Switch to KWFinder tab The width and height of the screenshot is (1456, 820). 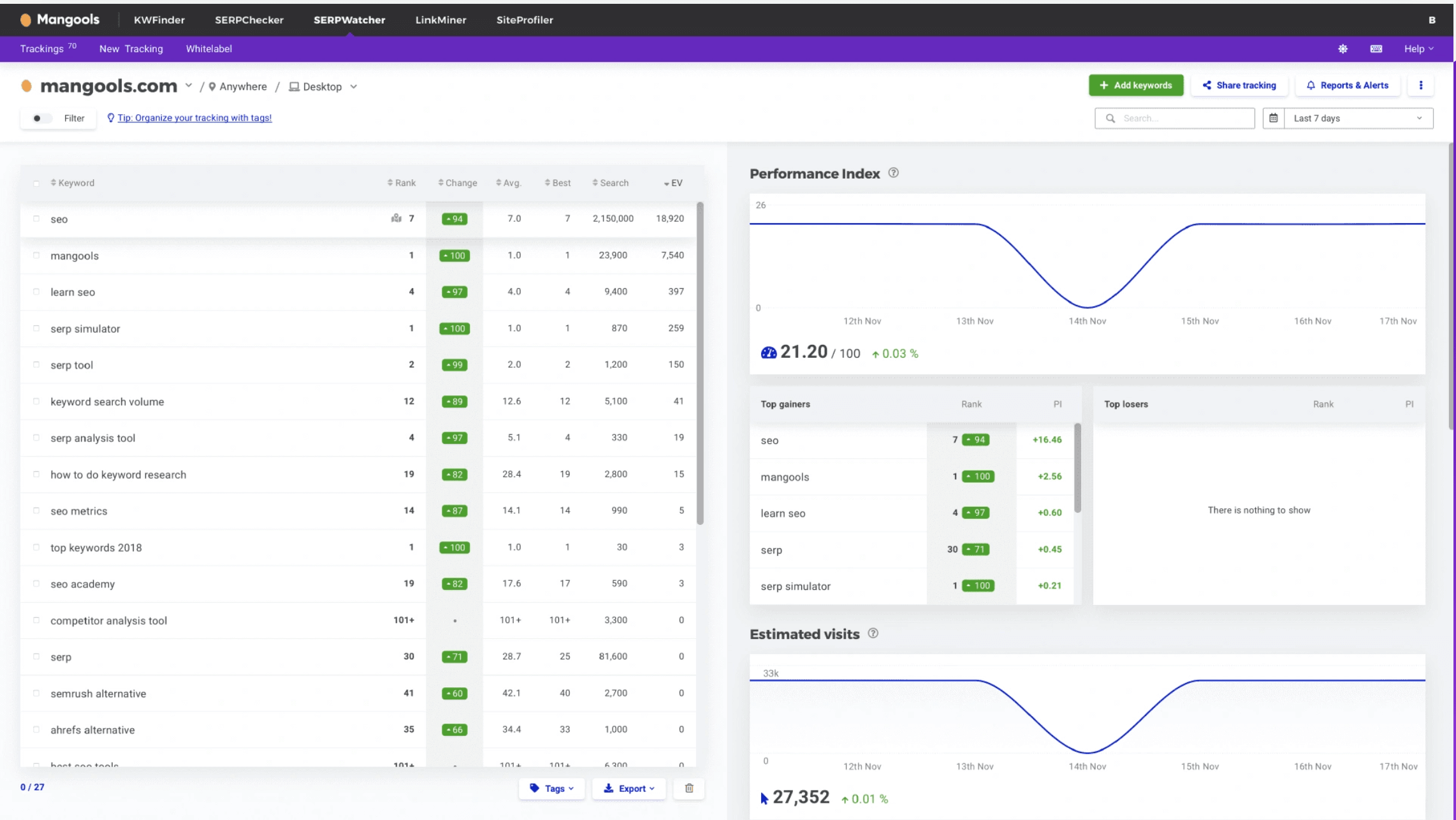coord(159,20)
